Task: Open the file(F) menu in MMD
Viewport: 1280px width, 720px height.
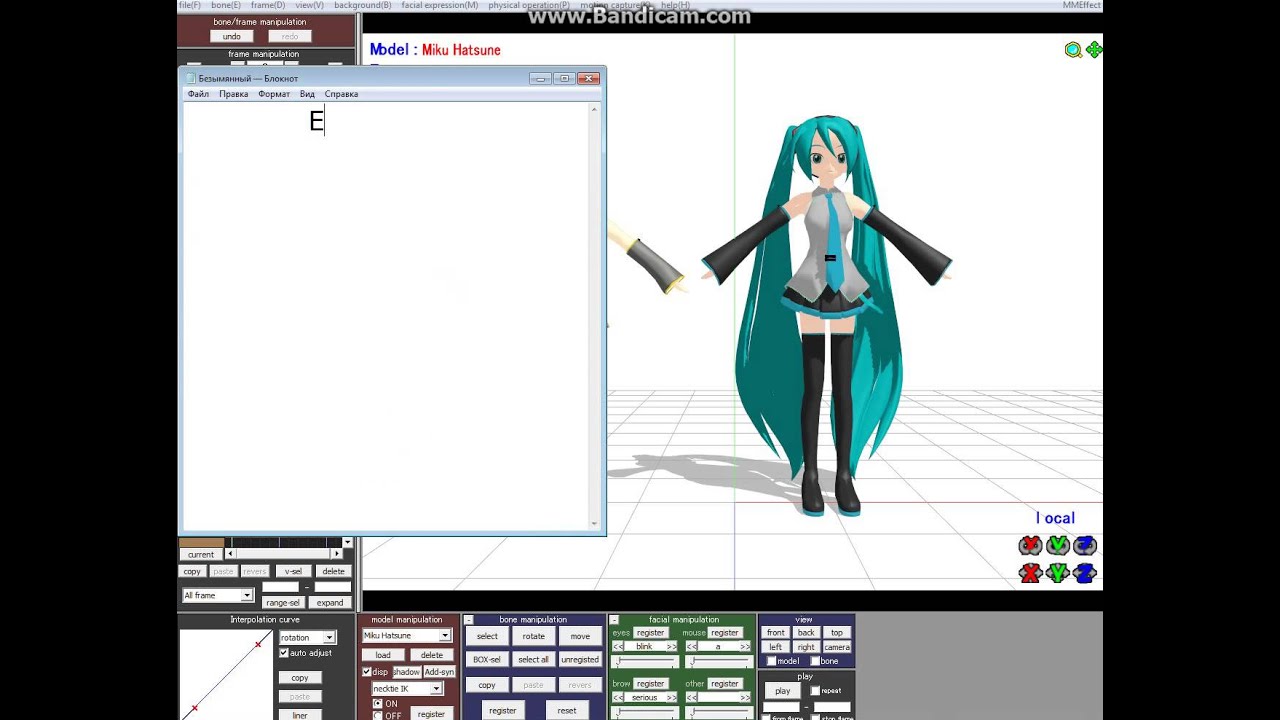Action: click(190, 5)
